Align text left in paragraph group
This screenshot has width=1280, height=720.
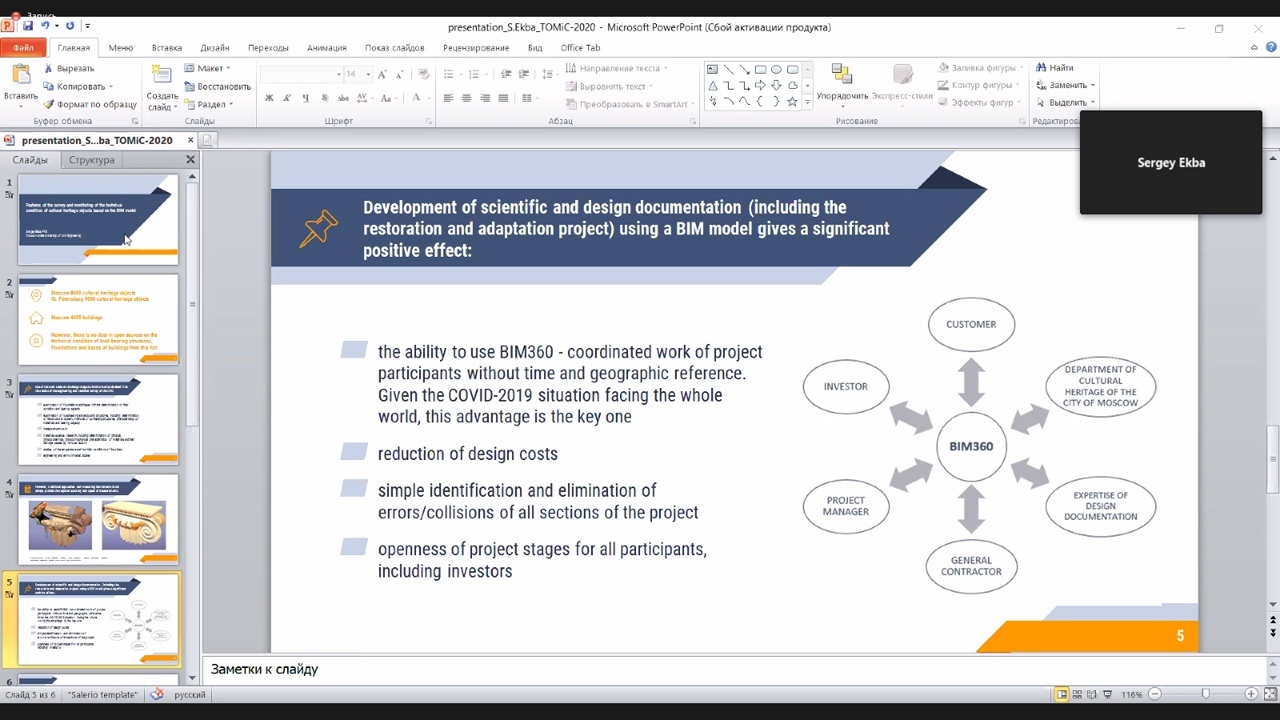[448, 98]
